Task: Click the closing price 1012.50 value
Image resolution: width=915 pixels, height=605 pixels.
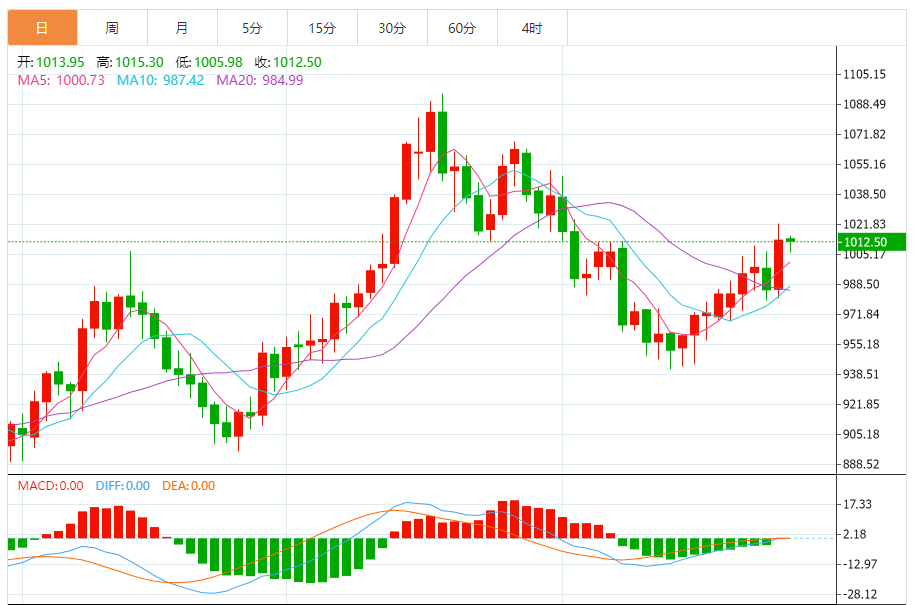Action: 297,62
